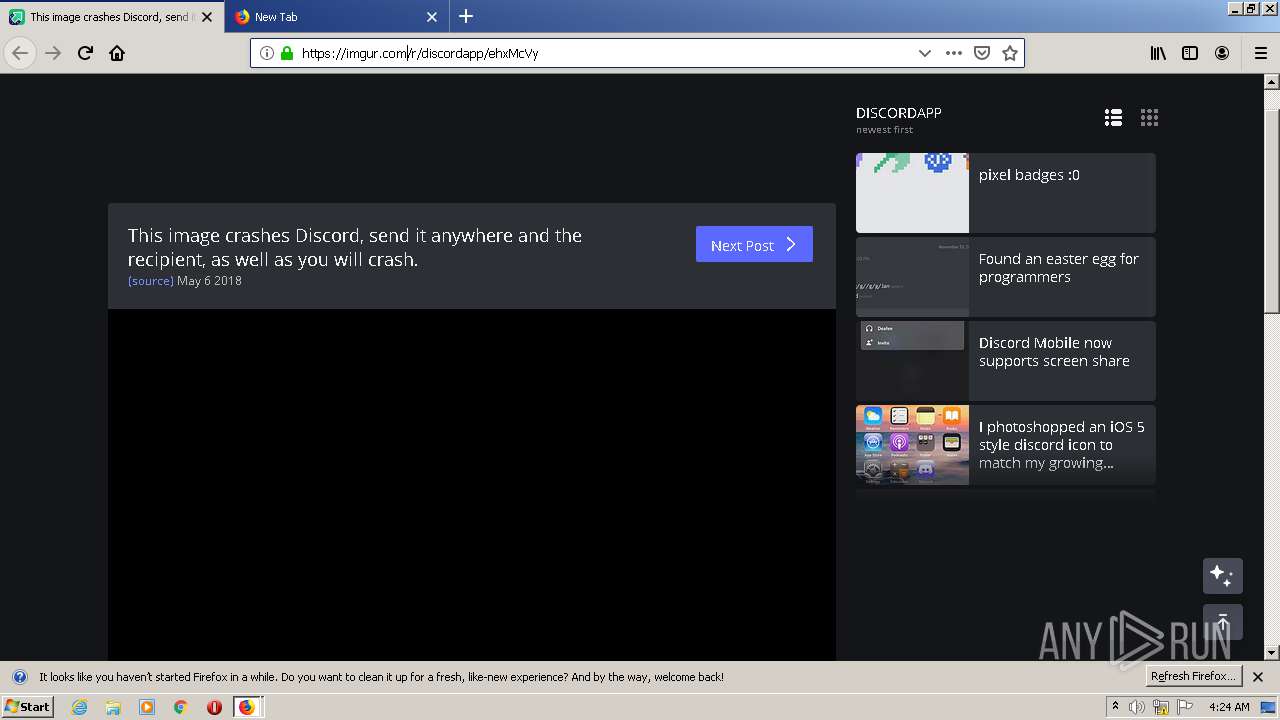Open the Windows Start menu
The image size is (1280, 720).
click(27, 707)
